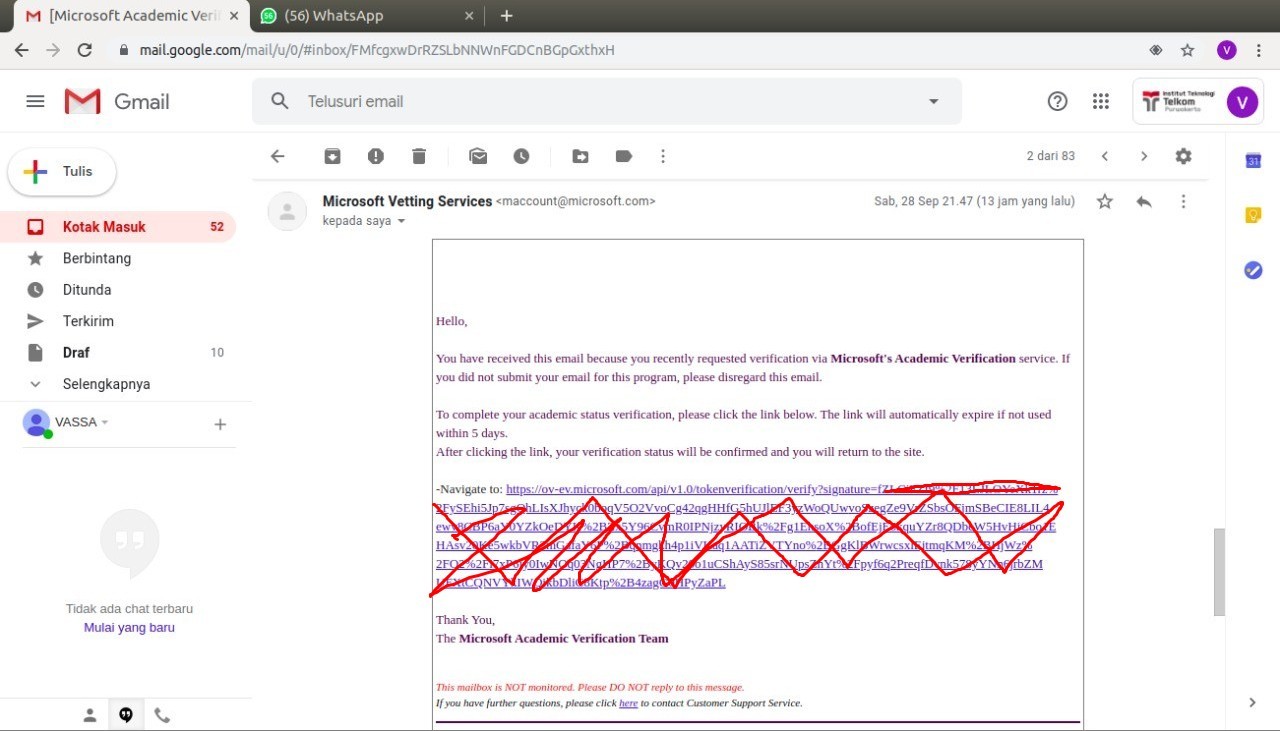1280x731 pixels.
Task: Report this email as spam
Action: [x=375, y=156]
